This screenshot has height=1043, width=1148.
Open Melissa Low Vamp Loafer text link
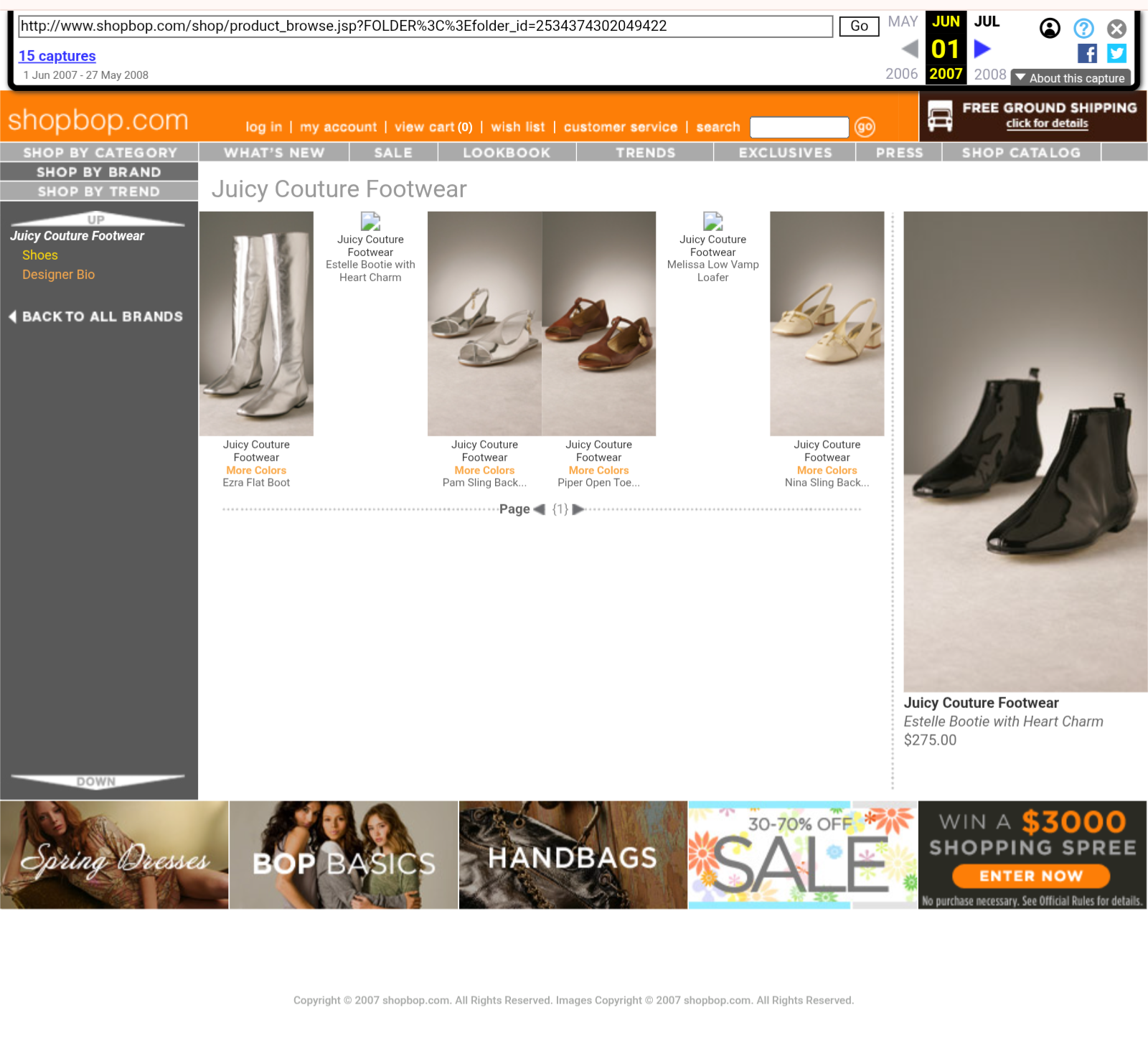pyautogui.click(x=712, y=271)
